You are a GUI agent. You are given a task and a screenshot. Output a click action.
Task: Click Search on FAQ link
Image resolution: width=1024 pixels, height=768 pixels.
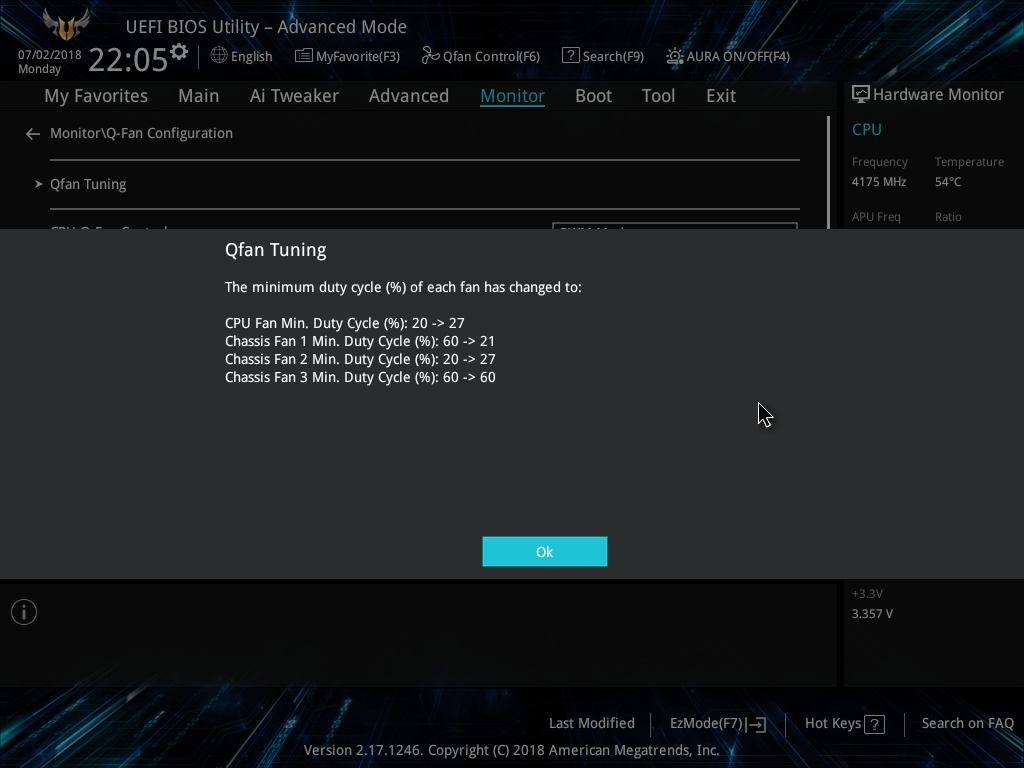tap(968, 724)
